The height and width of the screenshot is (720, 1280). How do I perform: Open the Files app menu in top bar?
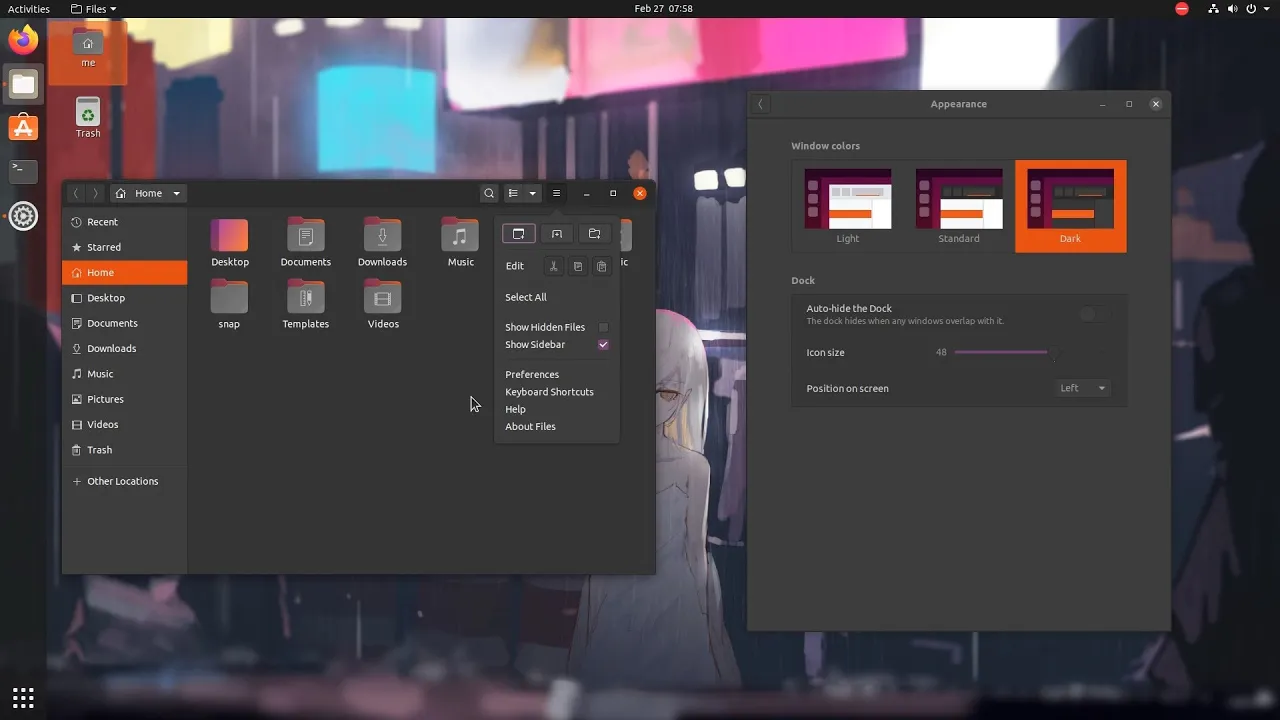pyautogui.click(x=94, y=9)
